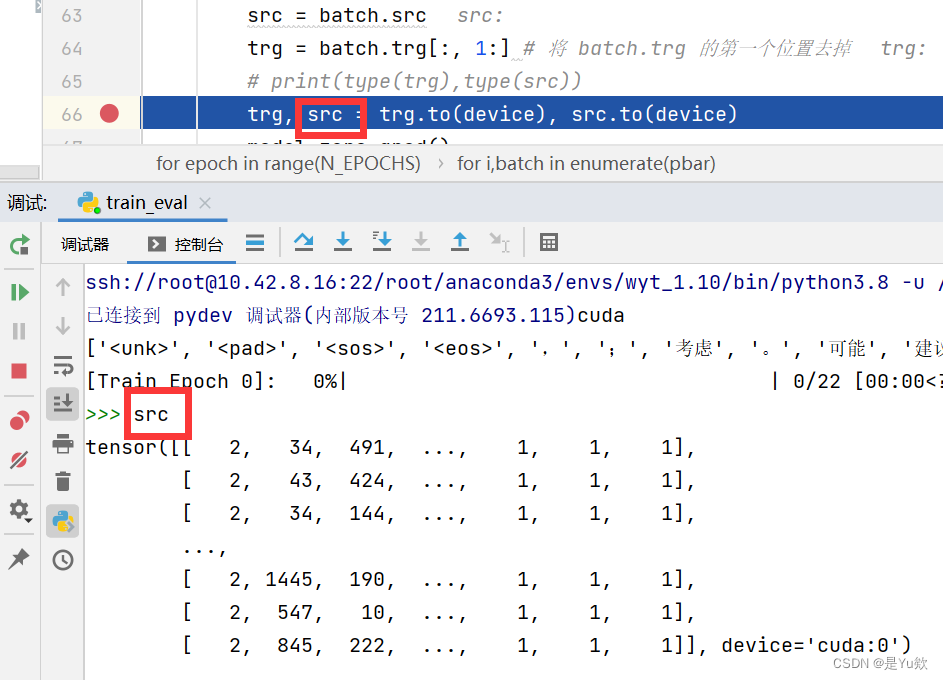The width and height of the screenshot is (943, 680).
Task: Step into my code
Action: pyautogui.click(x=382, y=242)
